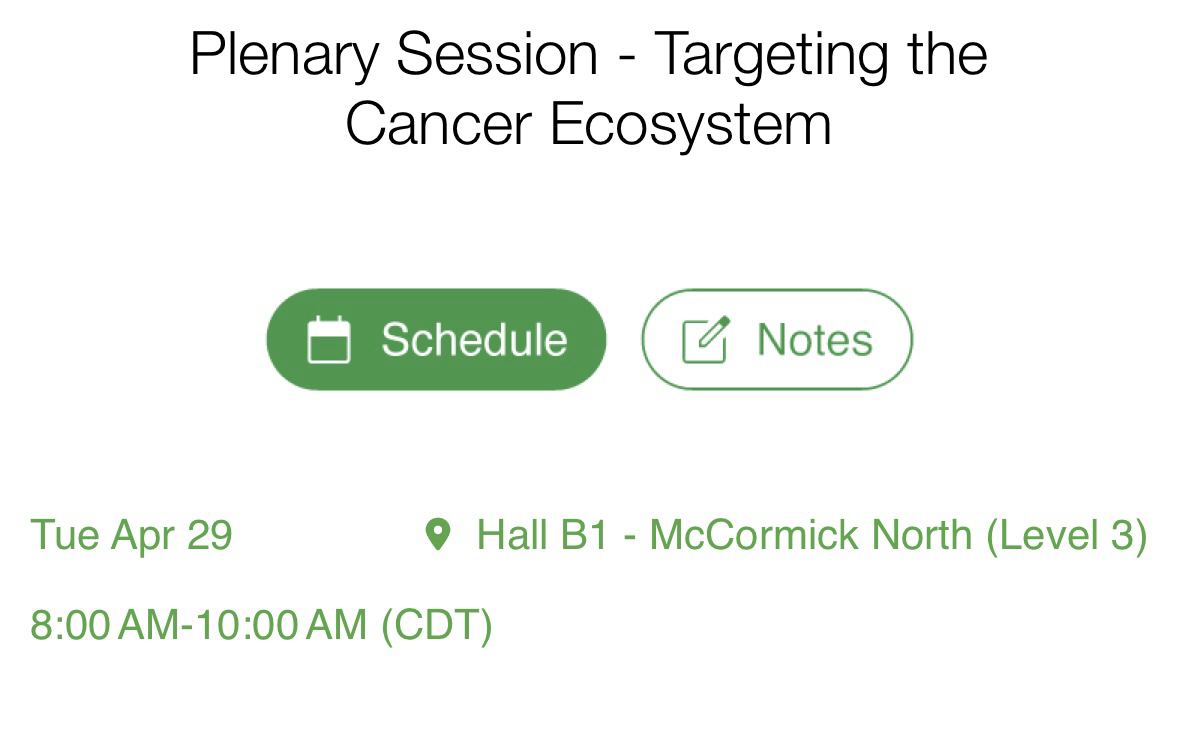The height and width of the screenshot is (732, 1179).
Task: Click the "Cancer Ecosystem" title line
Action: pyautogui.click(x=588, y=124)
